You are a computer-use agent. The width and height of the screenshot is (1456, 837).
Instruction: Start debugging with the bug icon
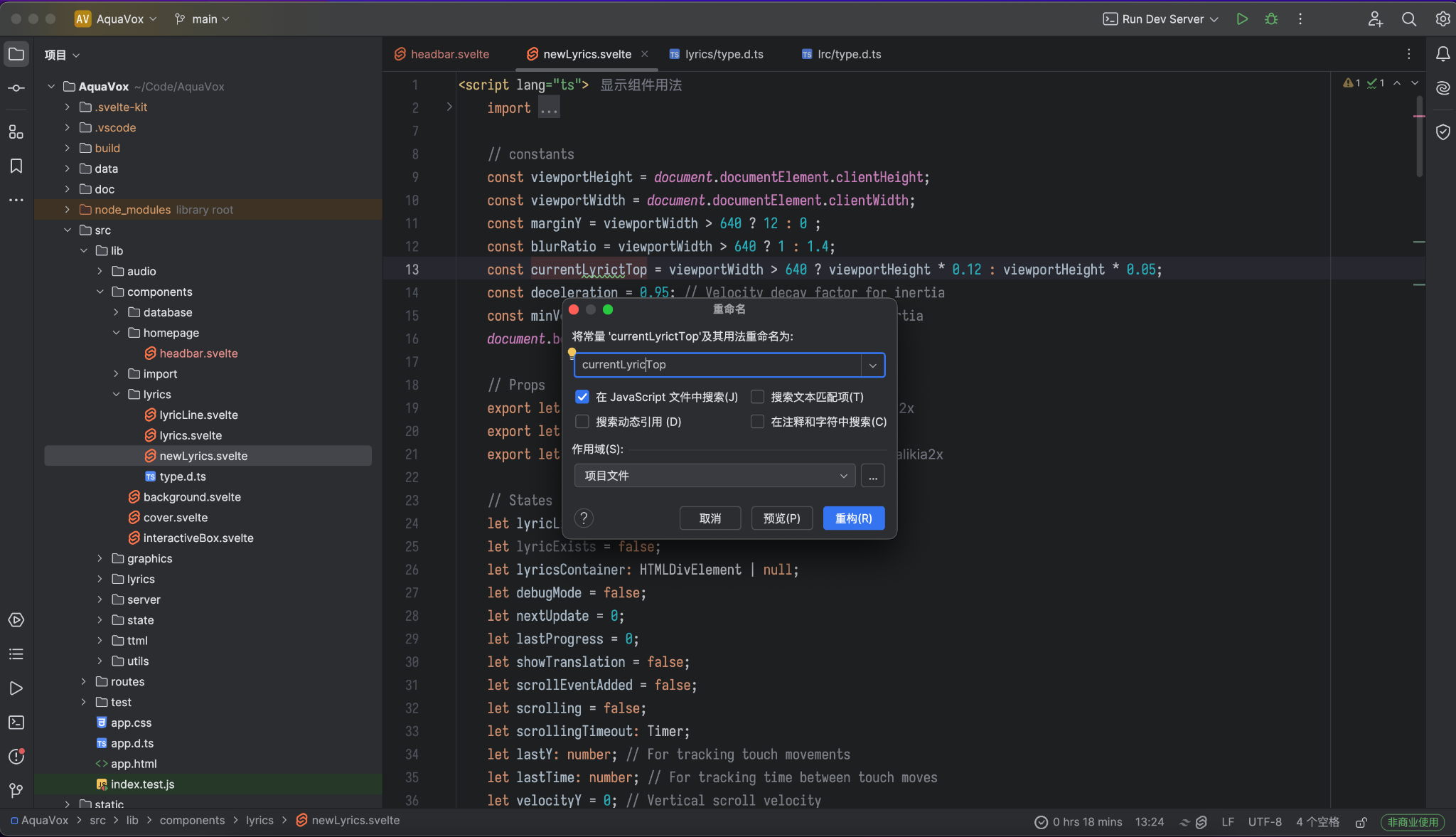[x=1271, y=19]
